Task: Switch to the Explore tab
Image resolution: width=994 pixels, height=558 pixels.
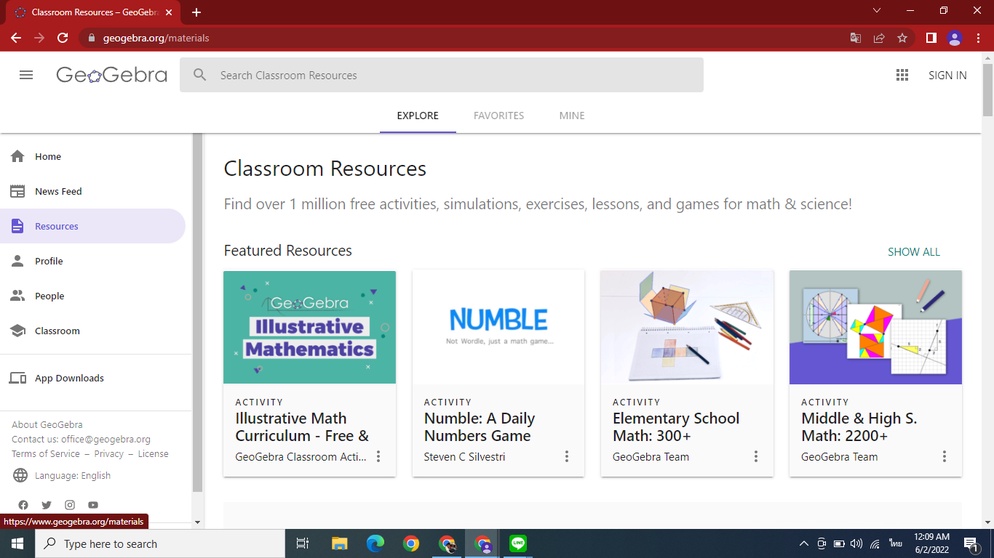Action: 418,115
